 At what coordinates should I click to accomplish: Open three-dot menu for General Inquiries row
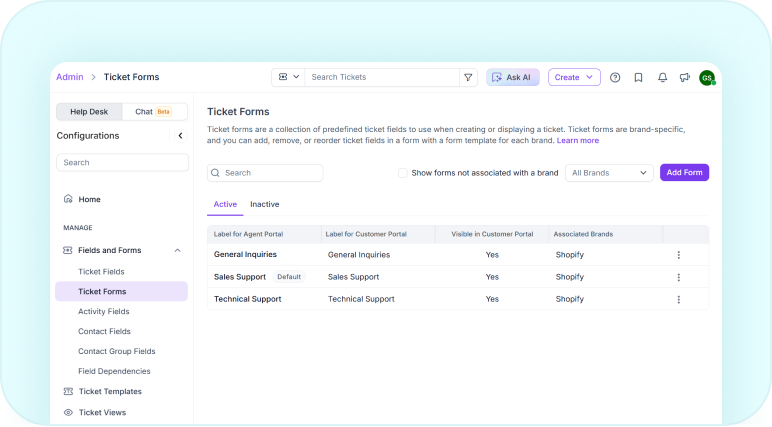678,255
